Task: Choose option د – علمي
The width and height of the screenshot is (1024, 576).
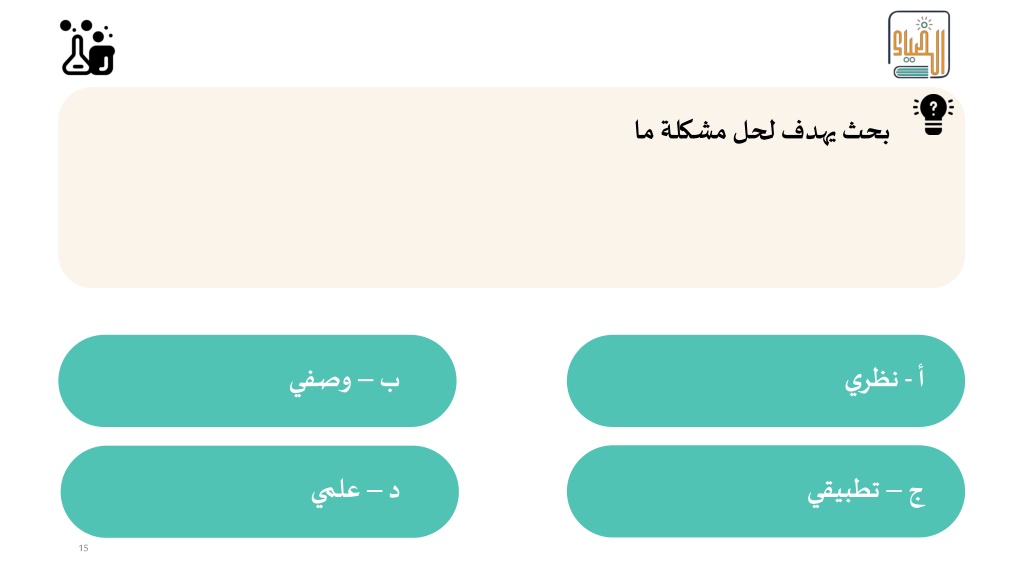Action: pyautogui.click(x=259, y=492)
